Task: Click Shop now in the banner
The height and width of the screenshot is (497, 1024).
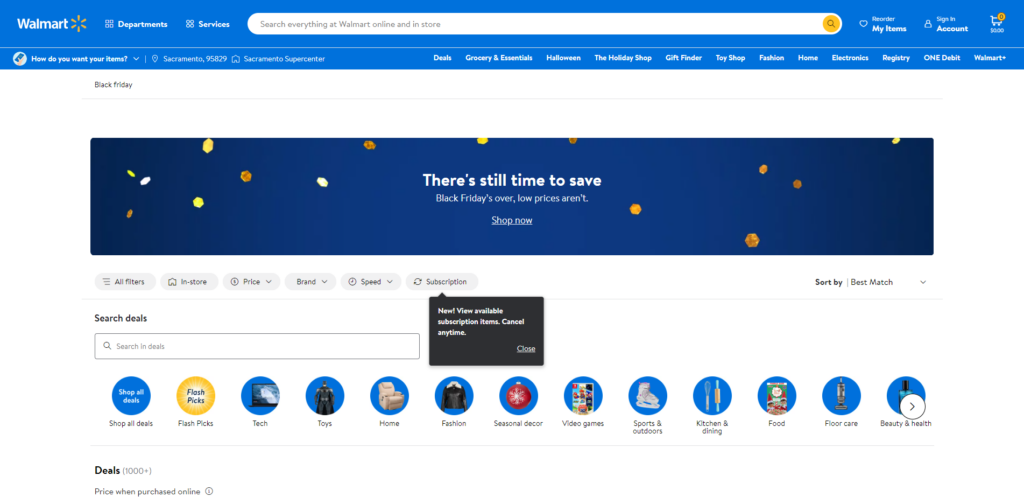Action: point(511,221)
